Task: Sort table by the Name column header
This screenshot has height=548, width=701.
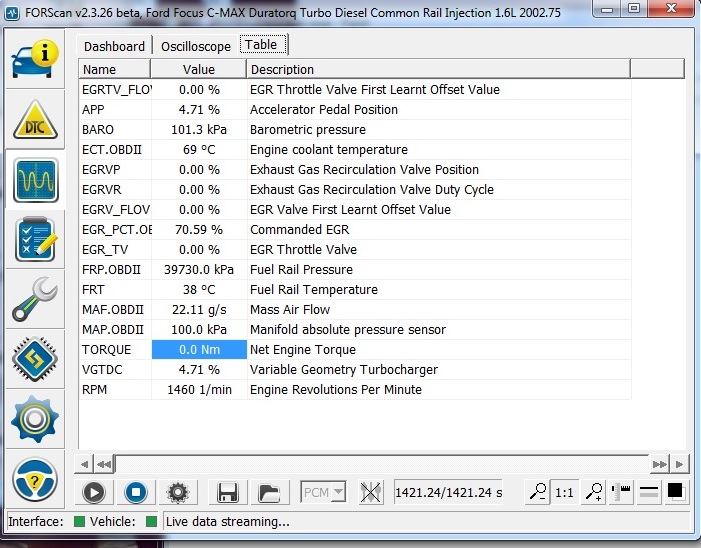Action: pyautogui.click(x=114, y=70)
